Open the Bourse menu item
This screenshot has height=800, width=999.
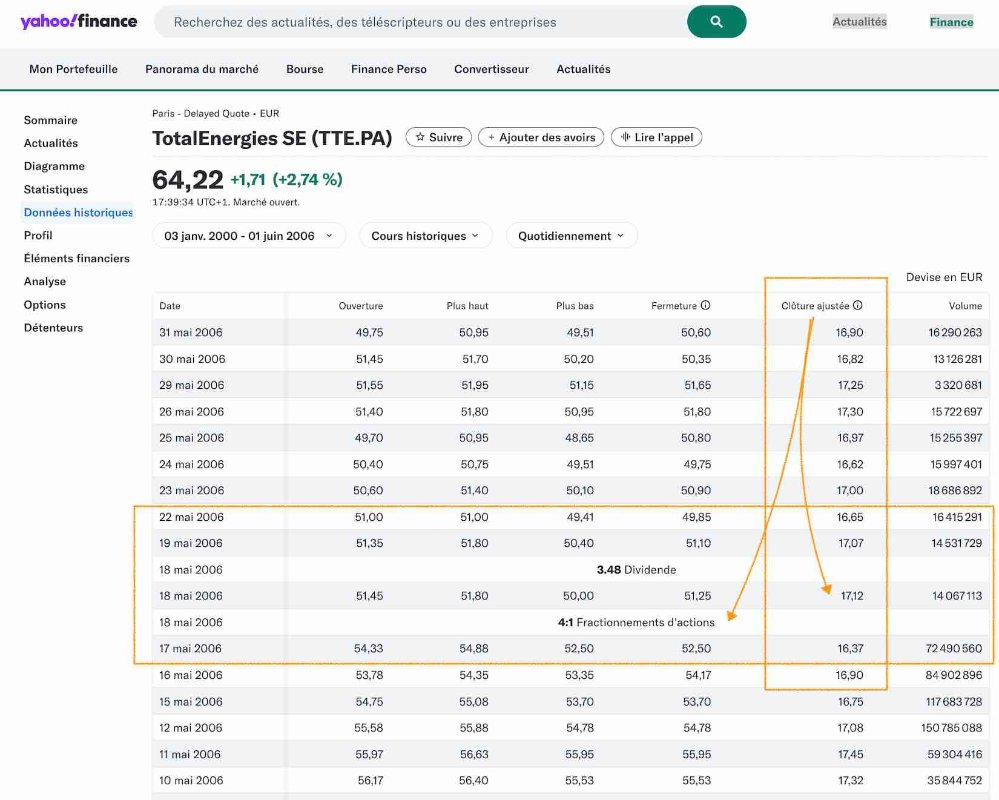(305, 69)
